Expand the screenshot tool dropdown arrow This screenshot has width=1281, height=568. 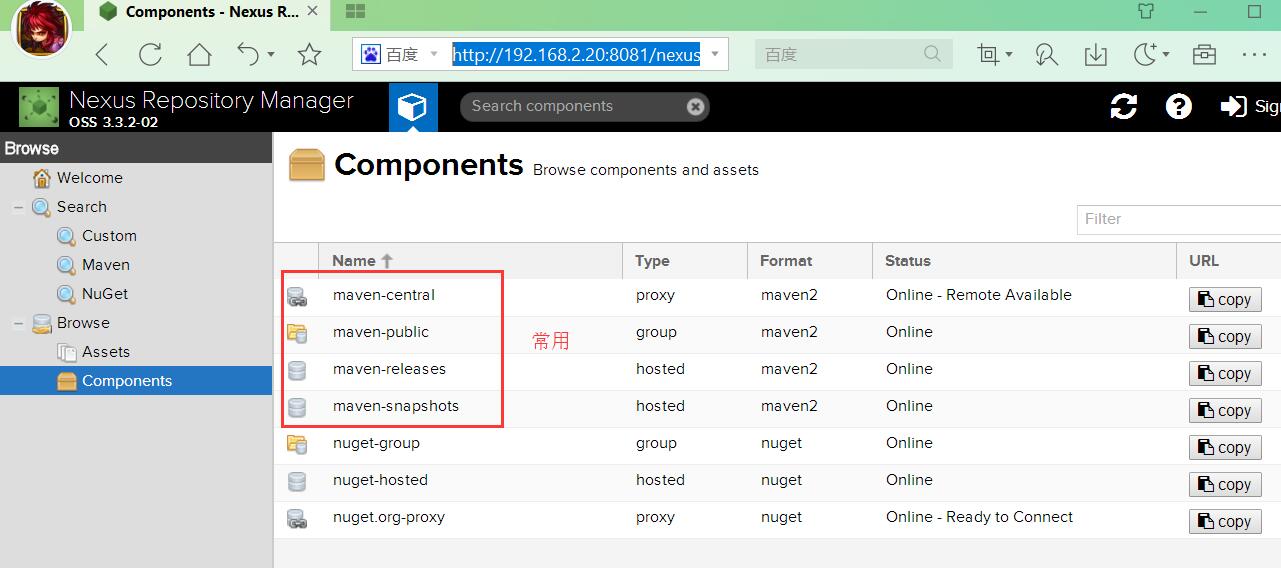[x=1009, y=54]
